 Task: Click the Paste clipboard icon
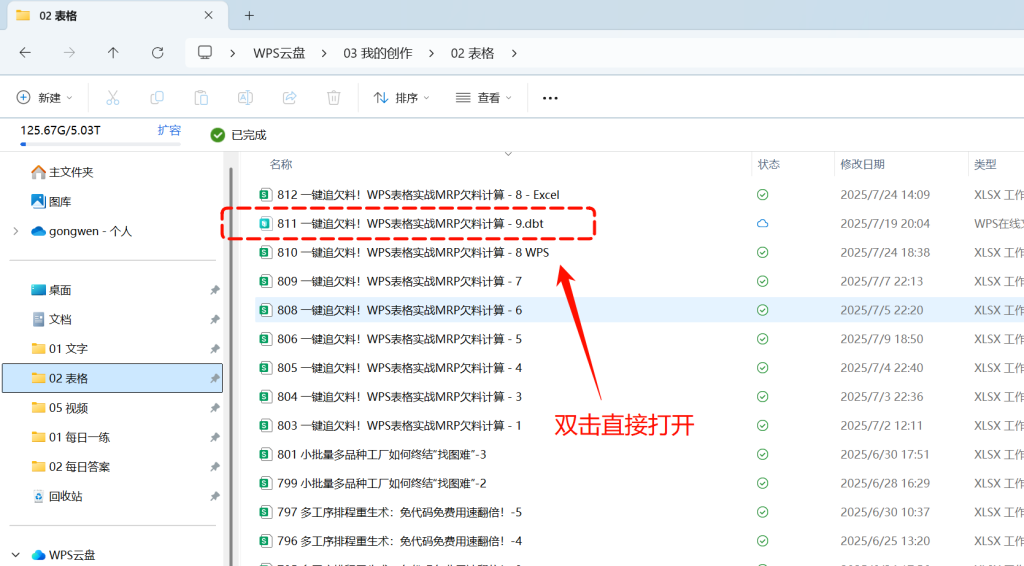tap(201, 98)
